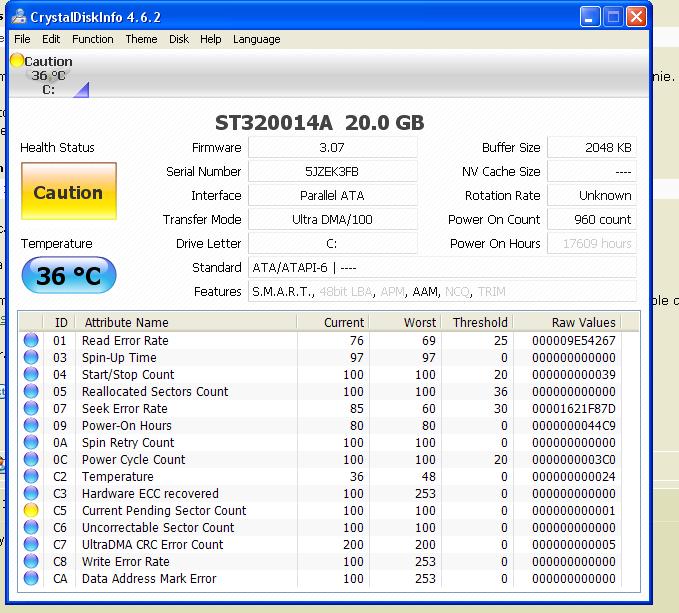679x613 pixels.
Task: Select the Seek Error Rate attribute name
Action: (x=125, y=408)
